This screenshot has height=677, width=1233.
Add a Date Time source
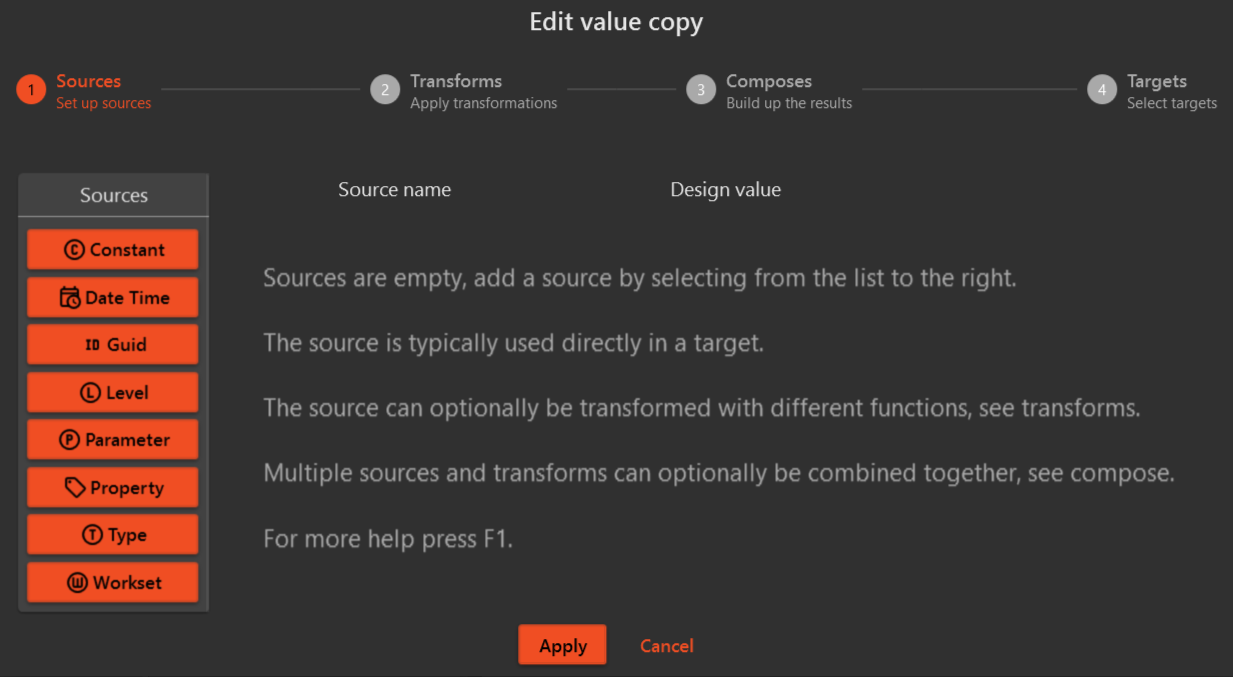(x=112, y=297)
